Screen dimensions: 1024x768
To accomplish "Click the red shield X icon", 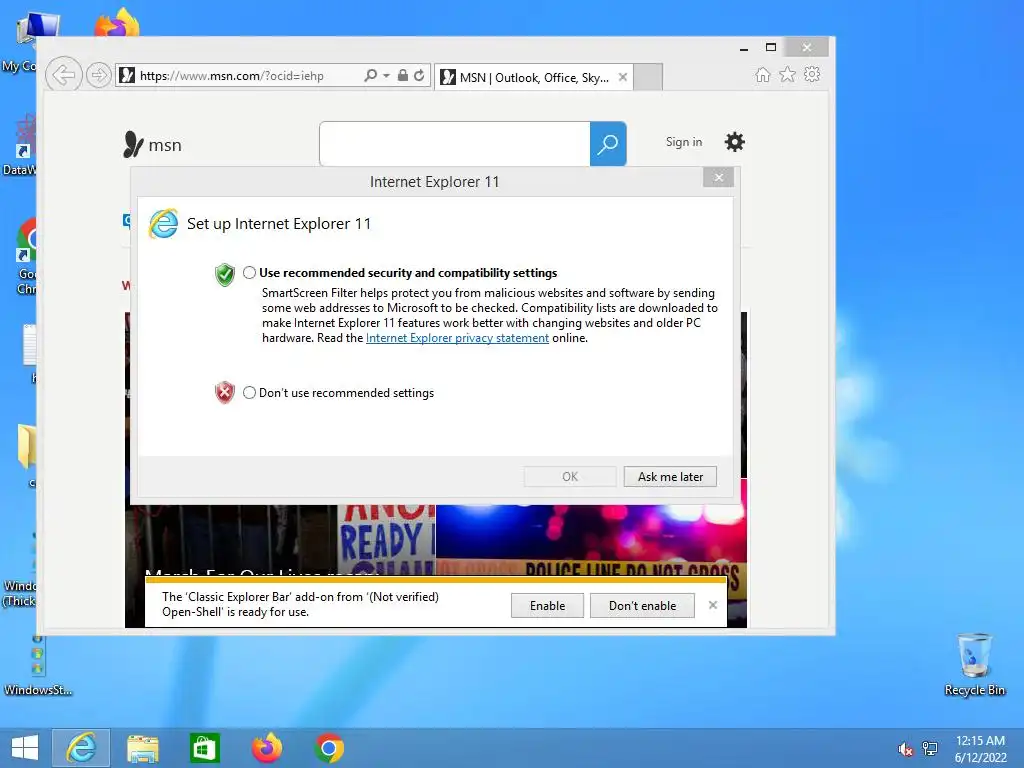I will (x=225, y=392).
